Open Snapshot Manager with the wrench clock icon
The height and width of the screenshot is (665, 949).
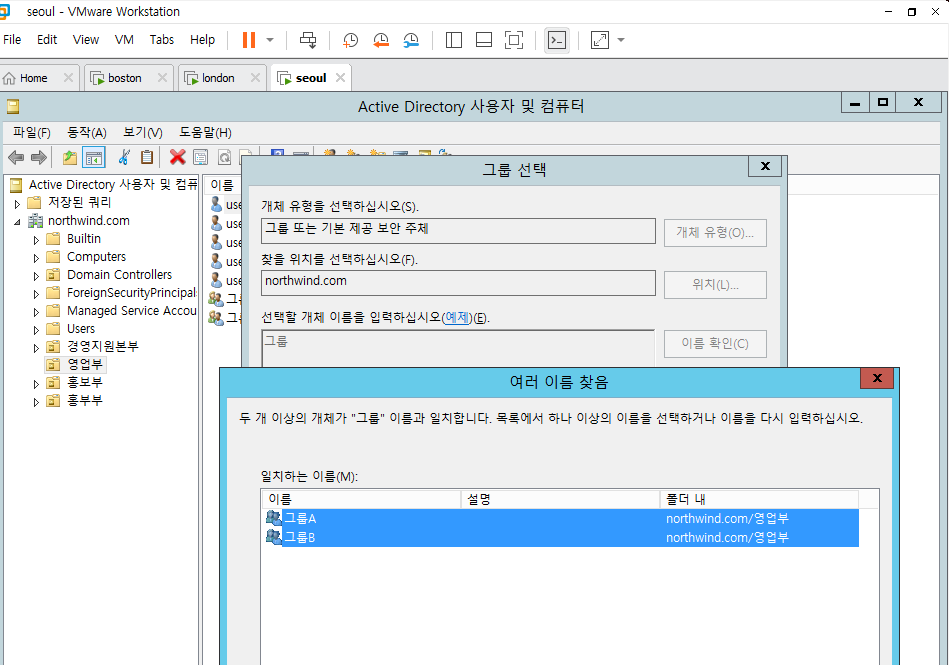pyautogui.click(x=411, y=40)
